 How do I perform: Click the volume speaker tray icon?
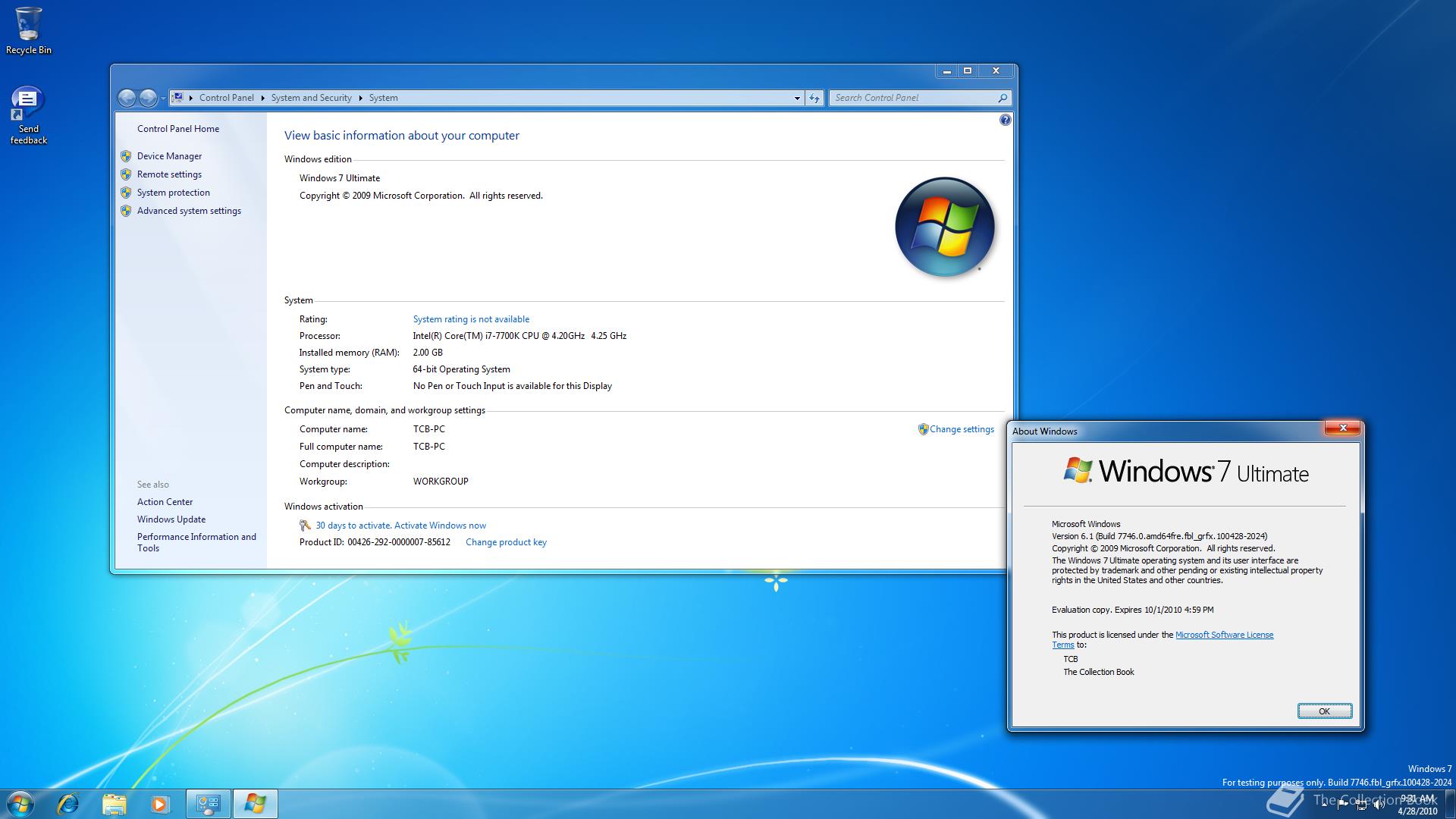pos(1379,805)
